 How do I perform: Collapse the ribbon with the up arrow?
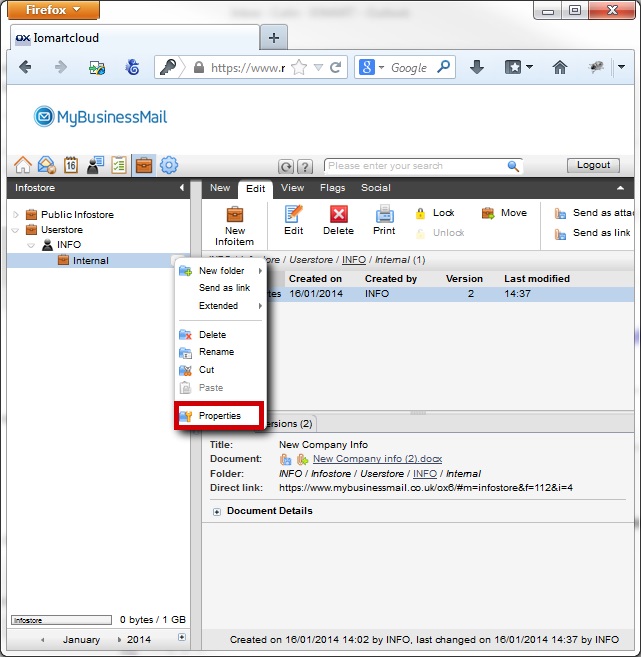click(620, 188)
